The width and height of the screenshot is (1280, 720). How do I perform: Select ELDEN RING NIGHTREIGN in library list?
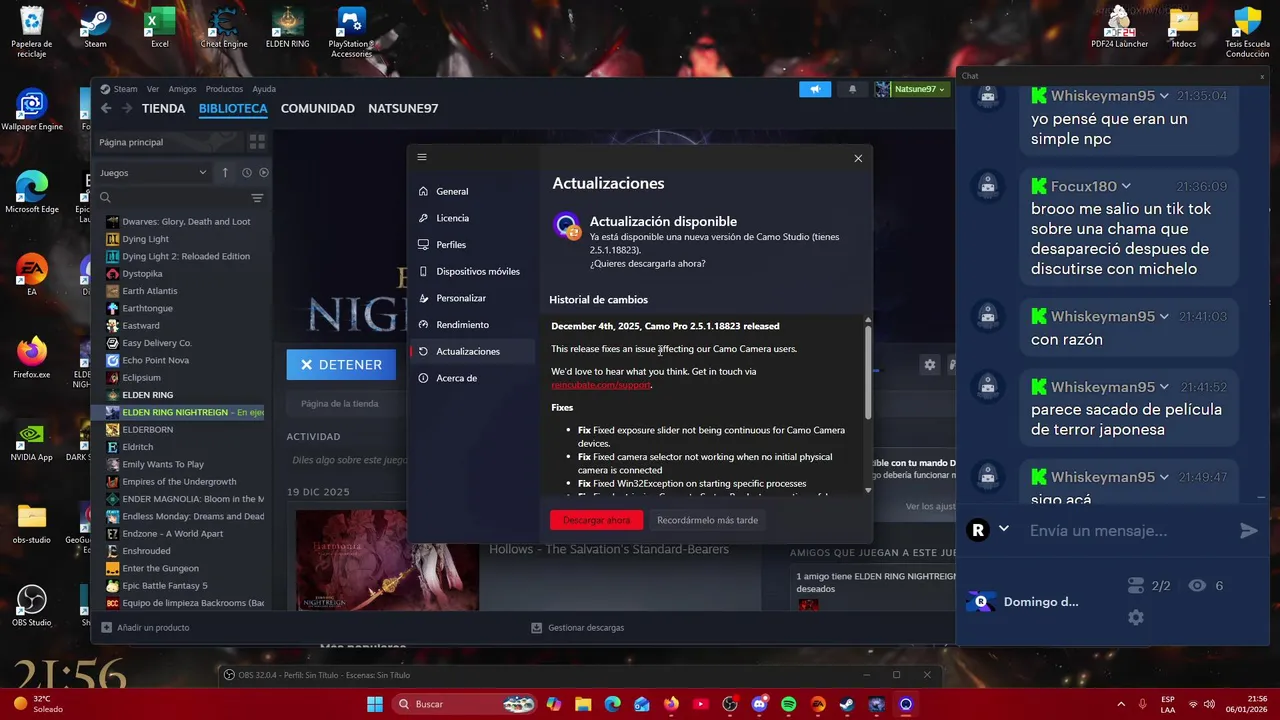pos(182,412)
